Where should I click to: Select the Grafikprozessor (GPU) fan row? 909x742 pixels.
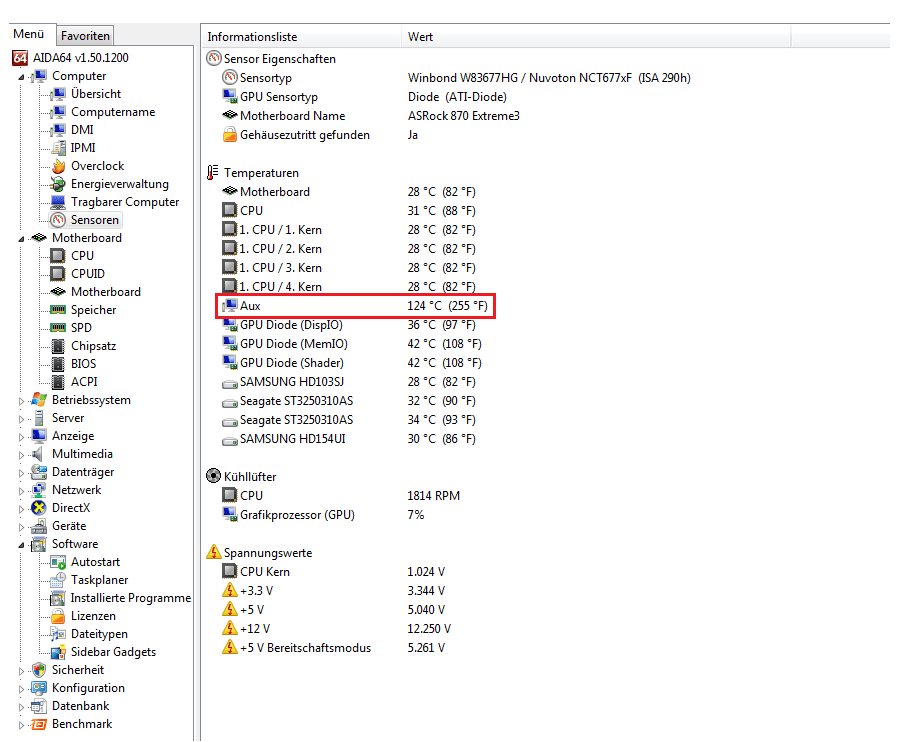click(x=323, y=515)
